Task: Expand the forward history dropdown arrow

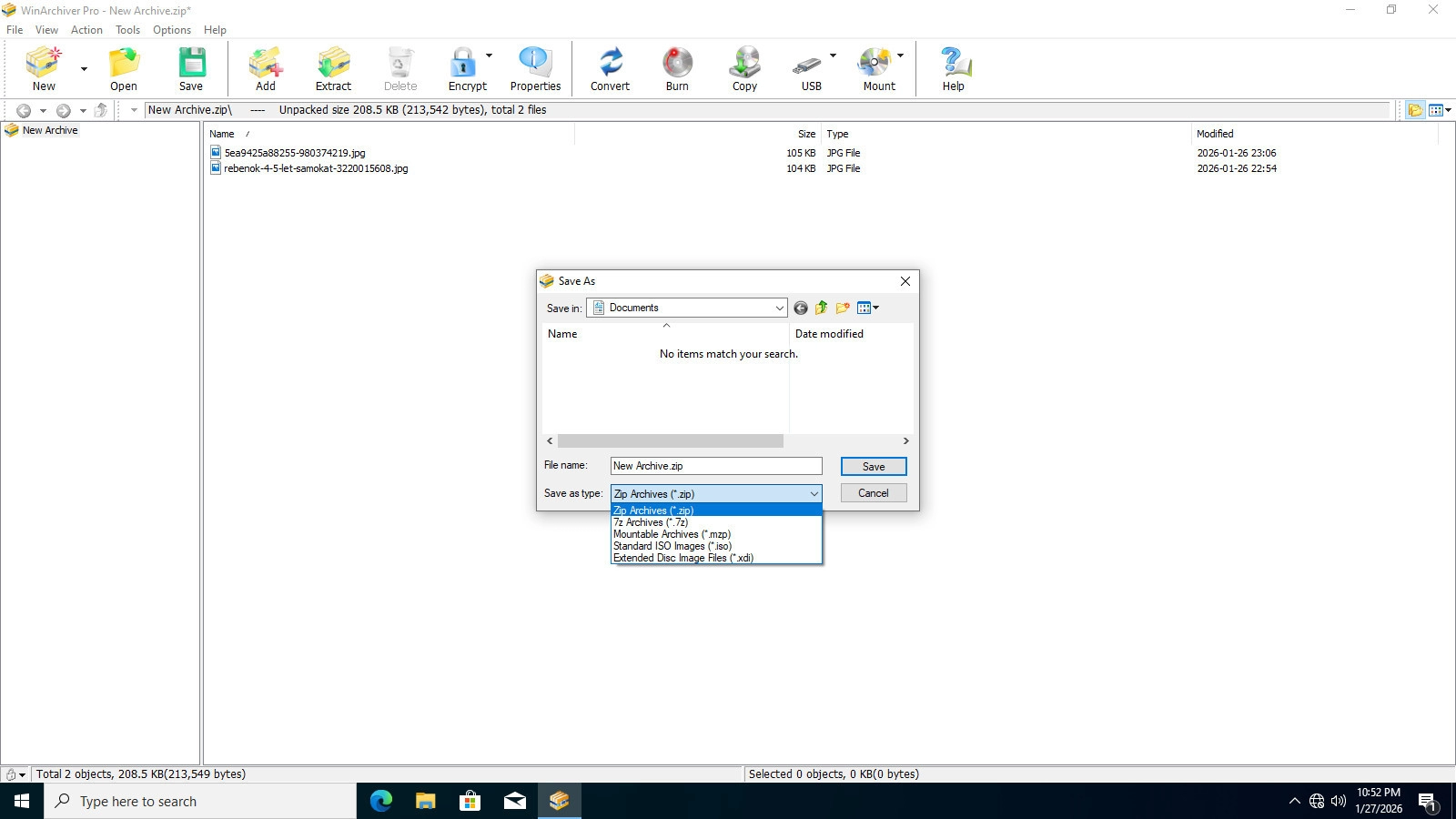Action: pyautogui.click(x=83, y=111)
